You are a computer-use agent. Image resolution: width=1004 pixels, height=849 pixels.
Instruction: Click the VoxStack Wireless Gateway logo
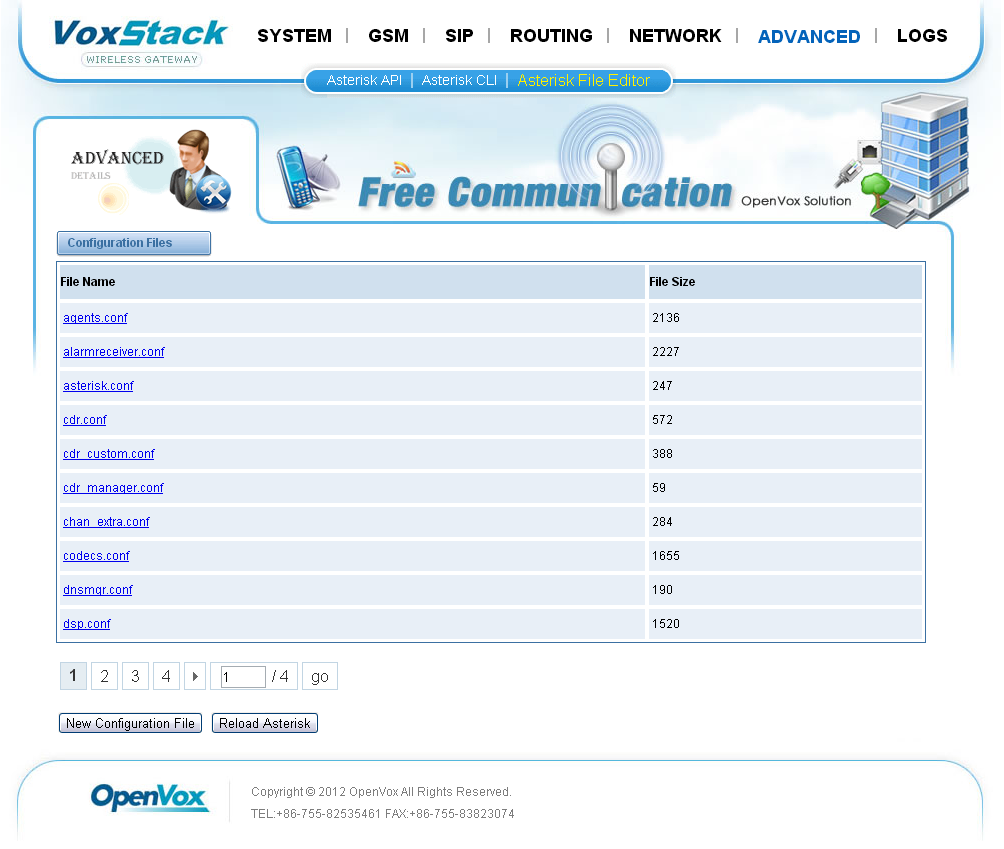(x=140, y=41)
